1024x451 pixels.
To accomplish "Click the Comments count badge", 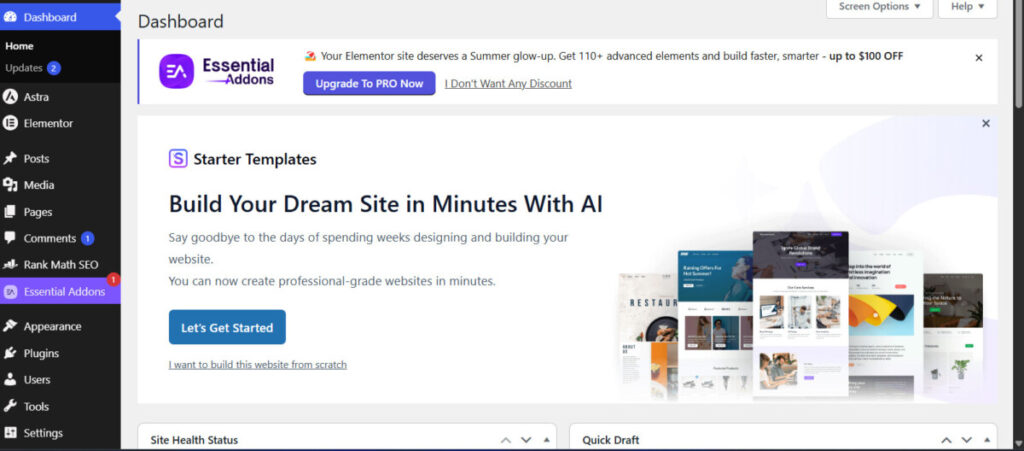I will (x=88, y=238).
